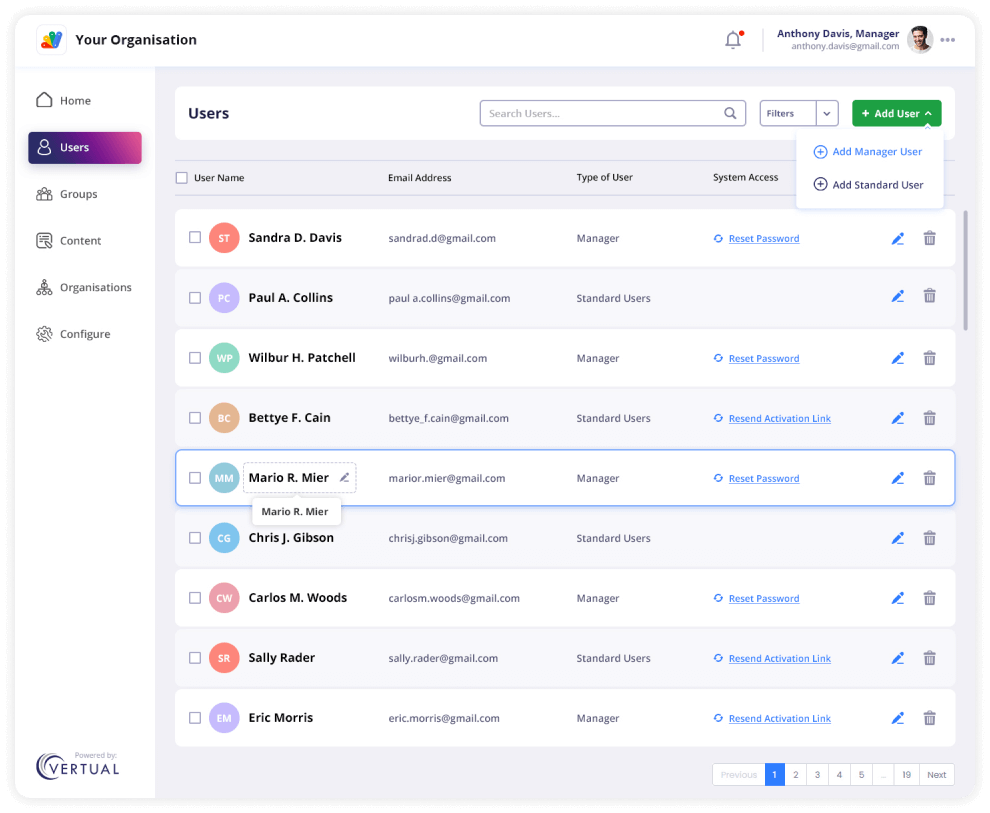This screenshot has height=813, width=990.
Task: Delete Eric Morris using the trash icon
Action: tap(929, 718)
